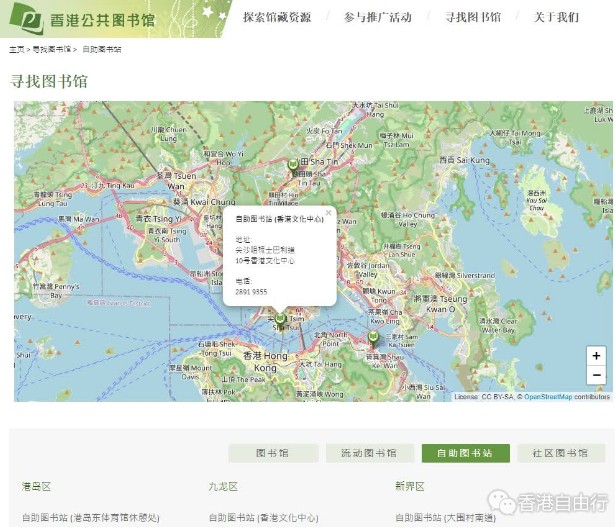Click the 寻找图书馆 page heading
Screen dimensions: 615x527
pos(49,82)
